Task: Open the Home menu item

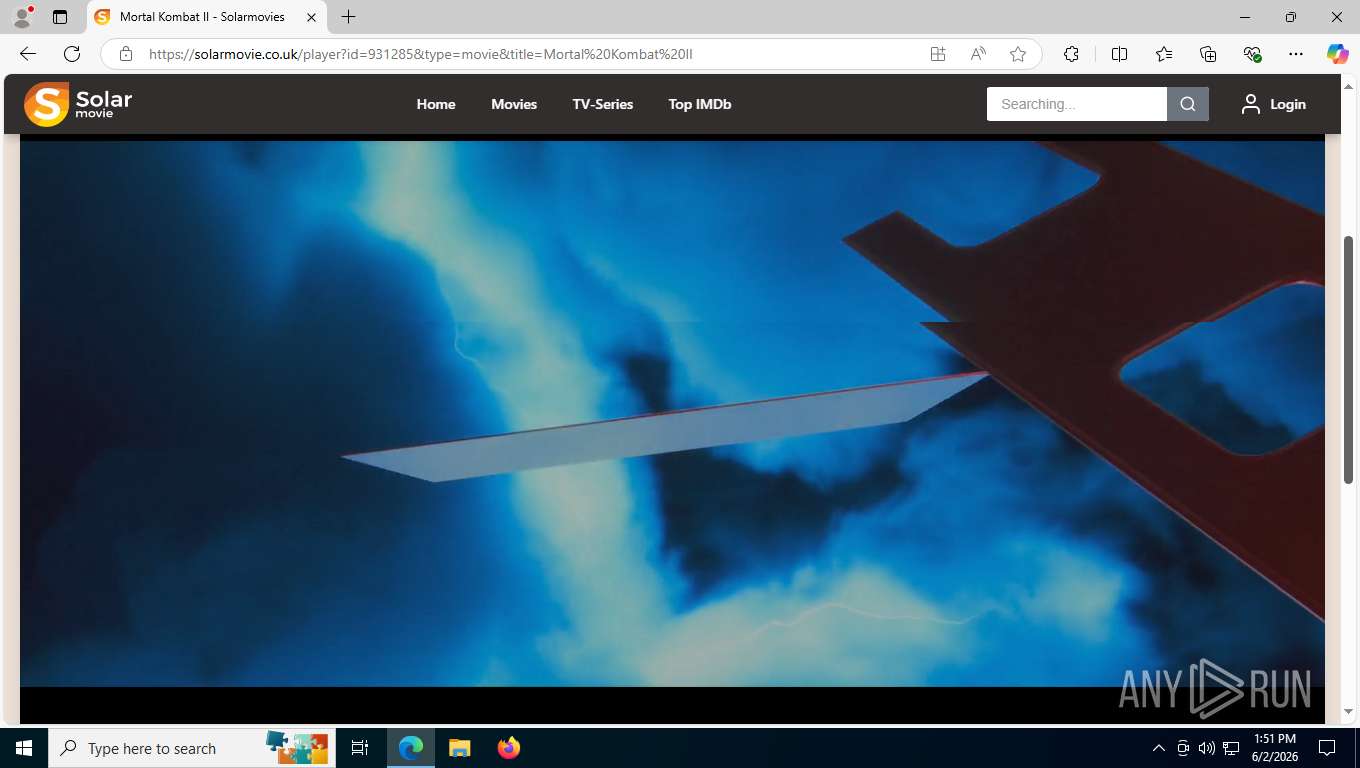Action: tap(436, 104)
